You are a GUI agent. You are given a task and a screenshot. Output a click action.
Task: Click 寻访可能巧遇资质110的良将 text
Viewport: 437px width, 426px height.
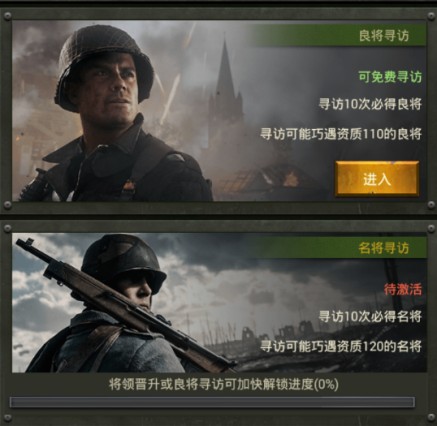[341, 134]
